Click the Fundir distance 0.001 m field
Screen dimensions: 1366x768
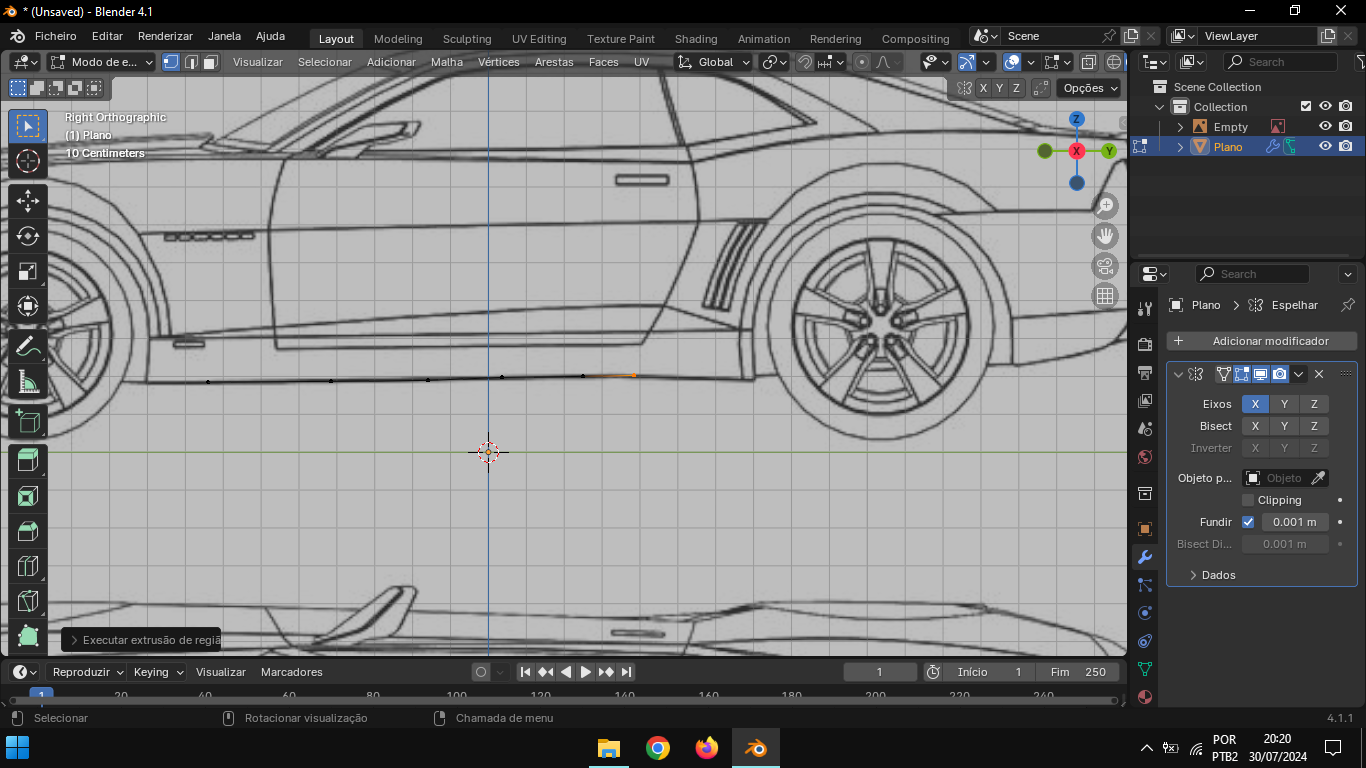click(x=1294, y=522)
